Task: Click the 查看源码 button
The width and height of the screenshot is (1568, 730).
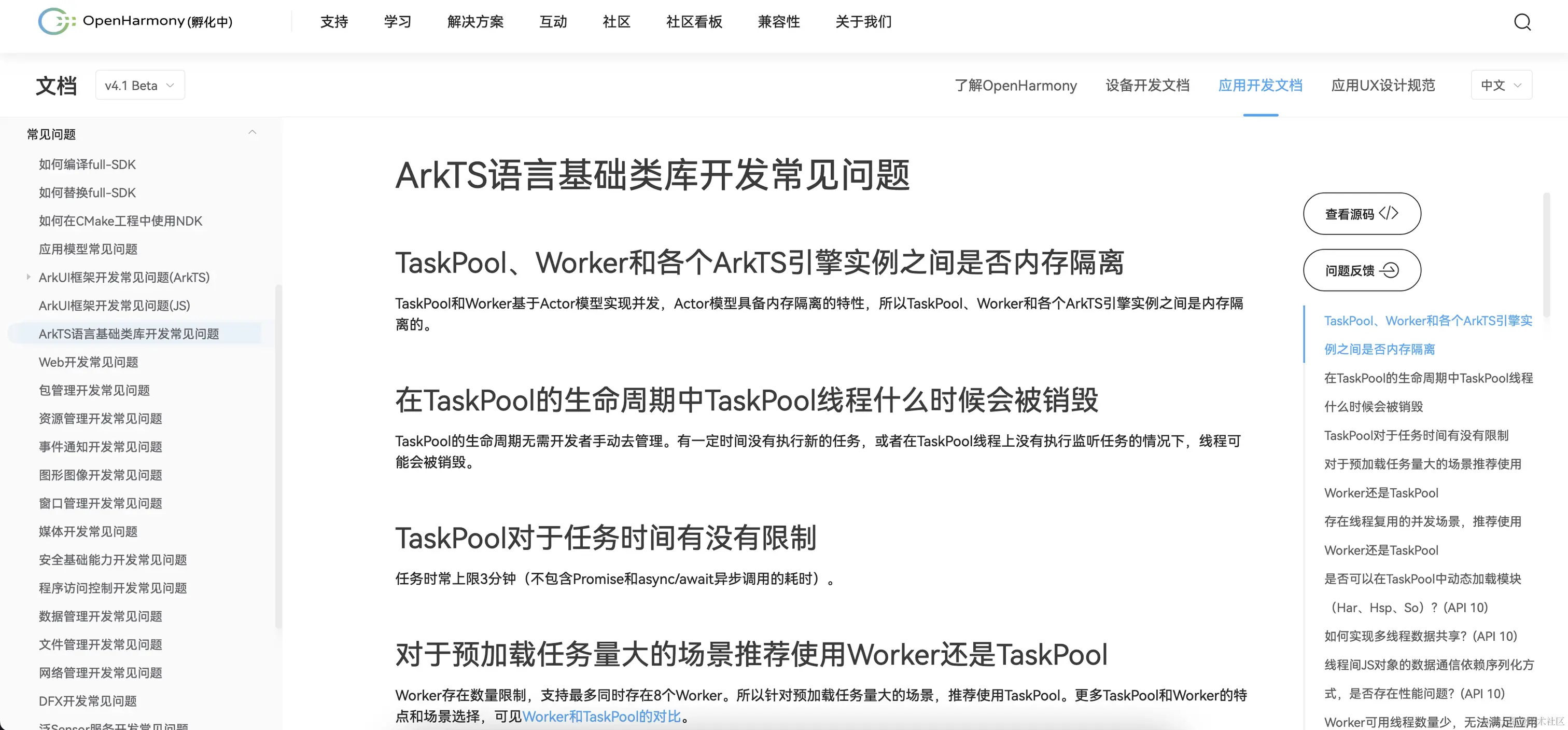Action: point(1350,214)
